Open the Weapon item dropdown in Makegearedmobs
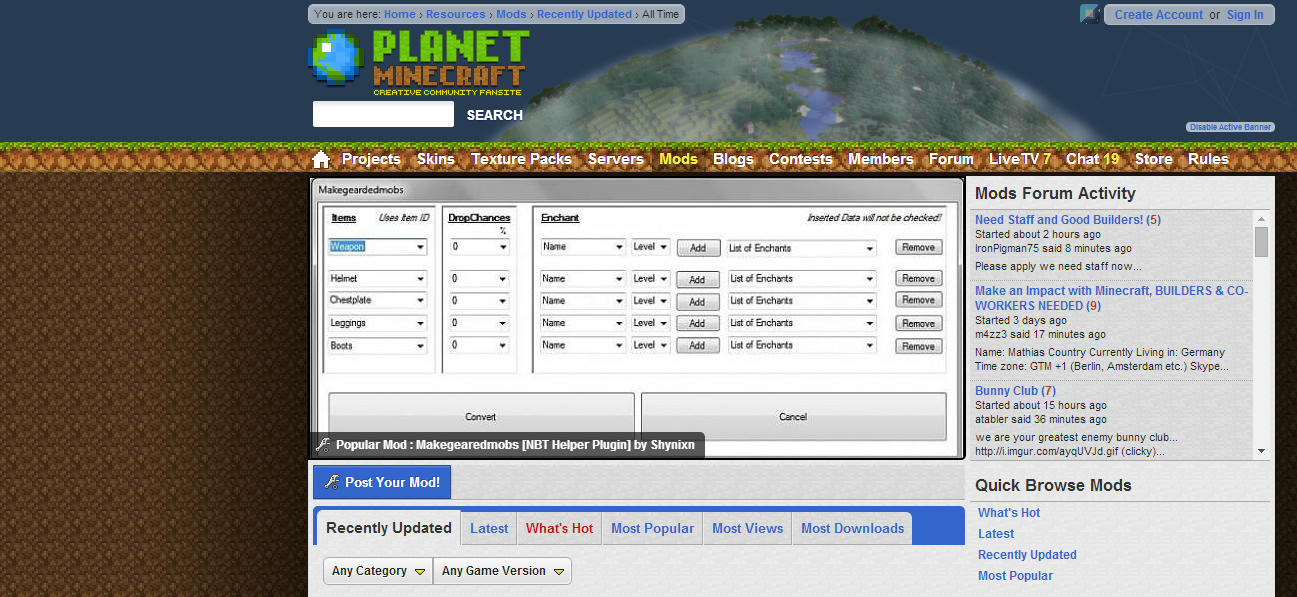 click(377, 246)
